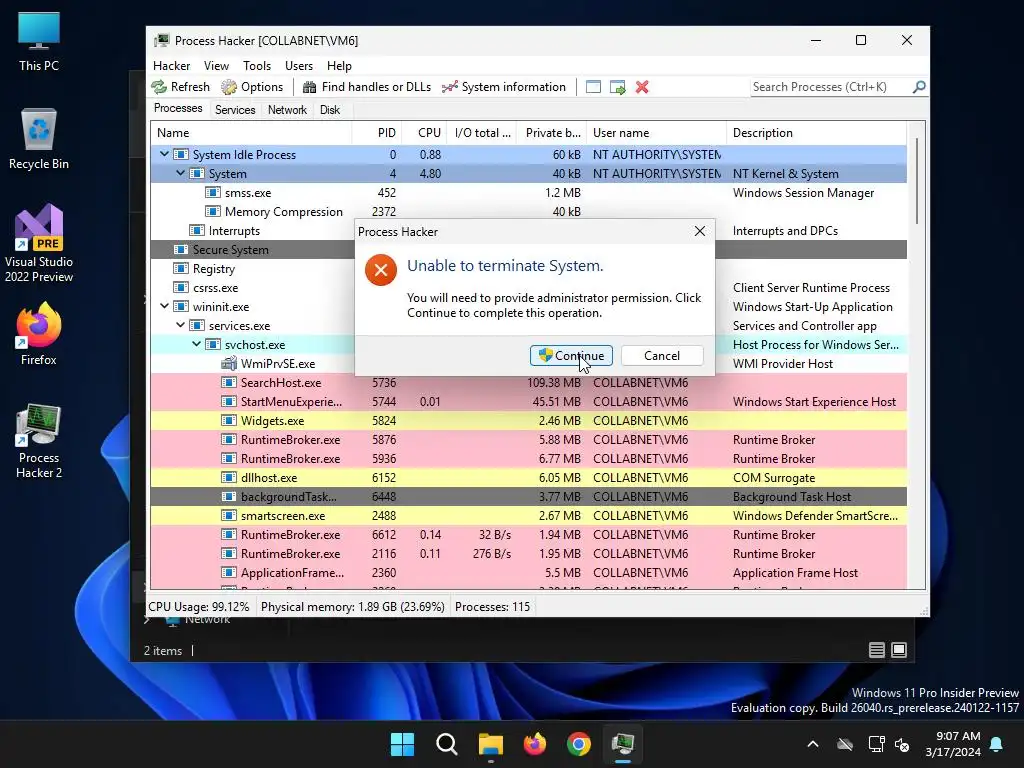Image resolution: width=1024 pixels, height=768 pixels.
Task: Click the find window and thread icon
Action: click(x=617, y=87)
